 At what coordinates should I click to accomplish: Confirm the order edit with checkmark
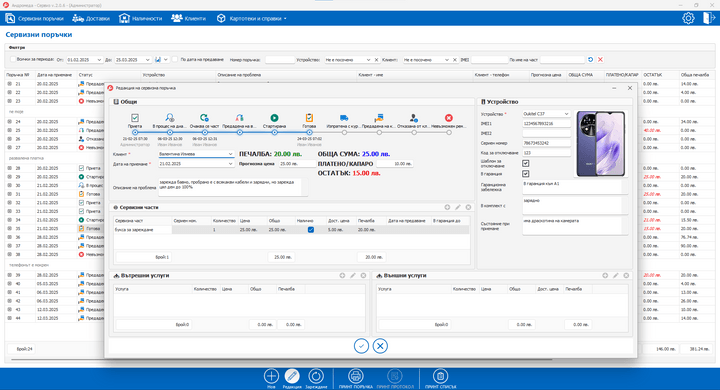click(361, 346)
